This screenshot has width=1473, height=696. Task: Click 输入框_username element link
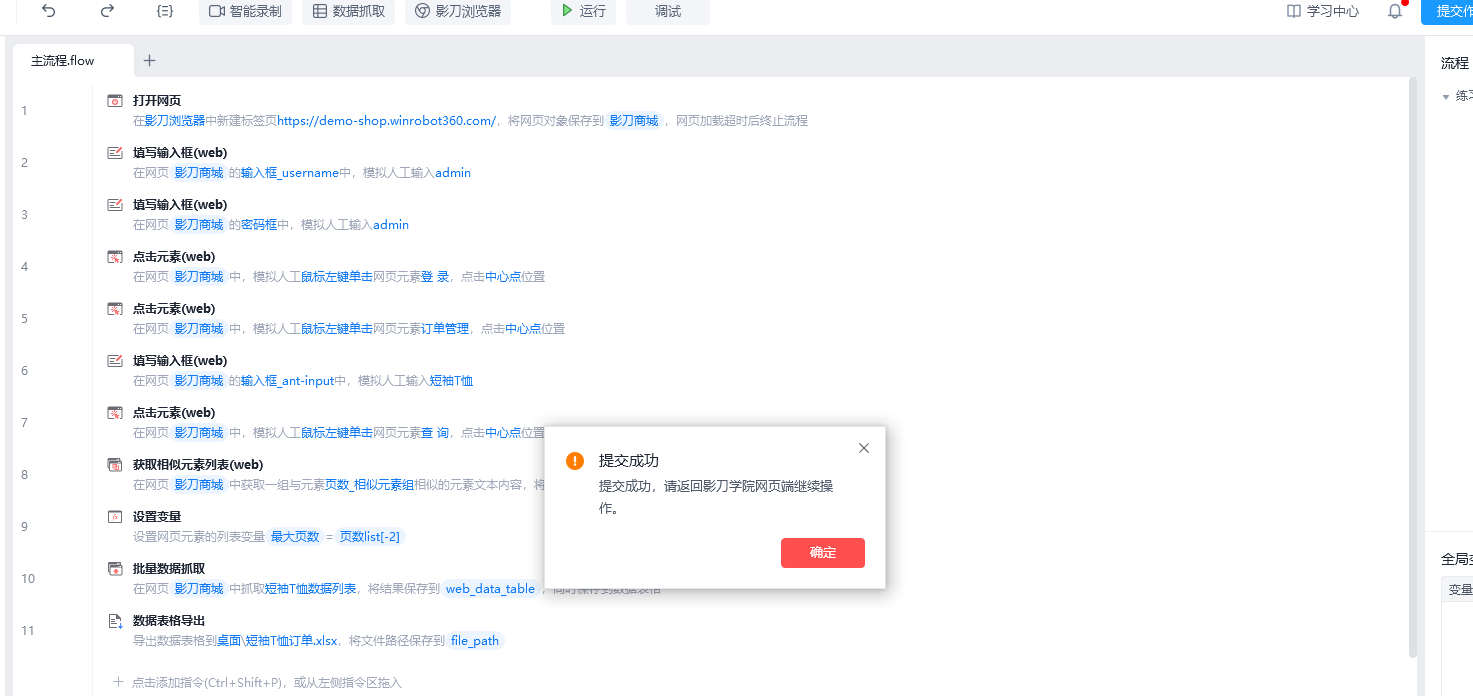click(x=290, y=173)
